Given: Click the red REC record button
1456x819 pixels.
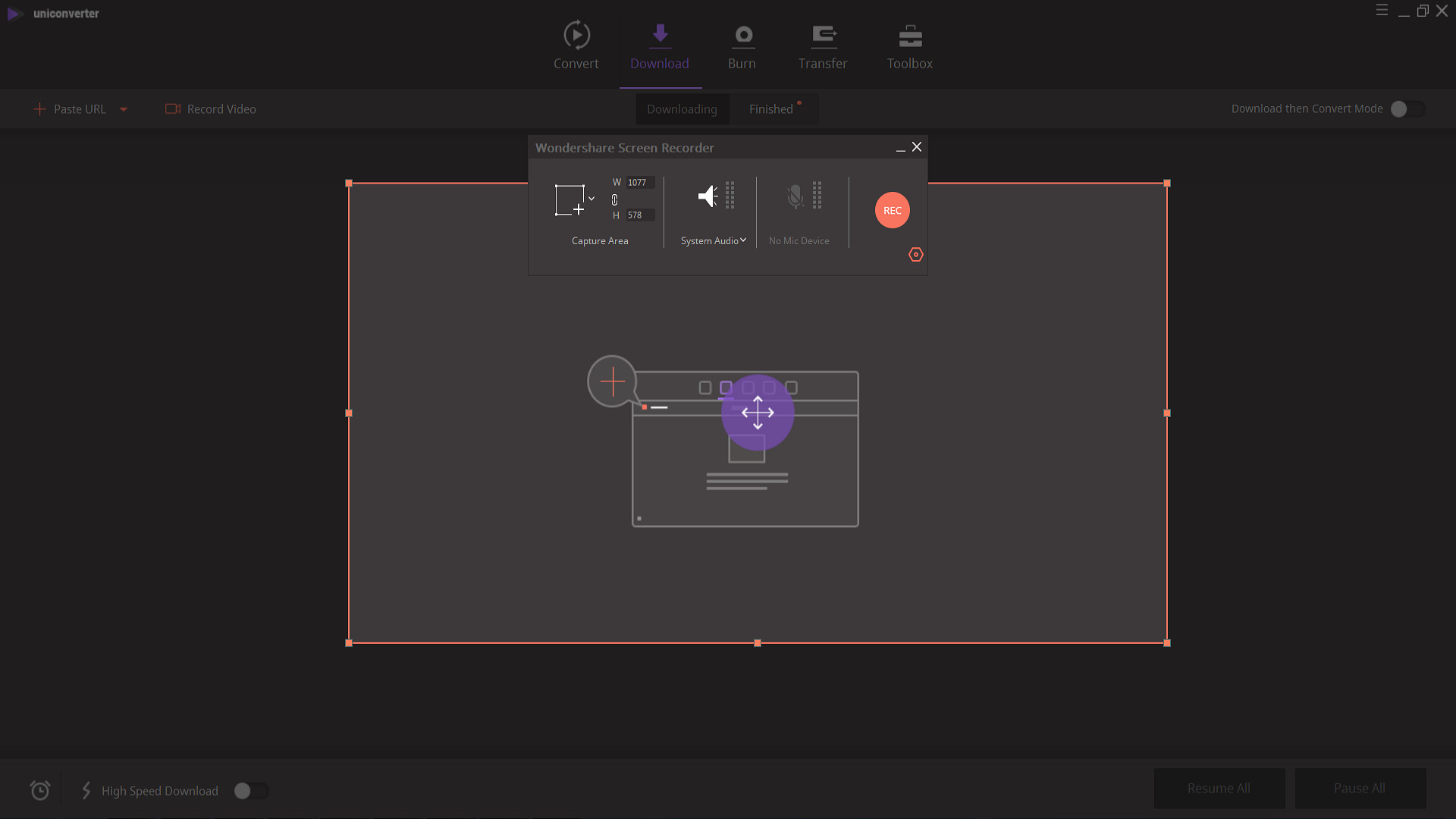Looking at the screenshot, I should (892, 210).
